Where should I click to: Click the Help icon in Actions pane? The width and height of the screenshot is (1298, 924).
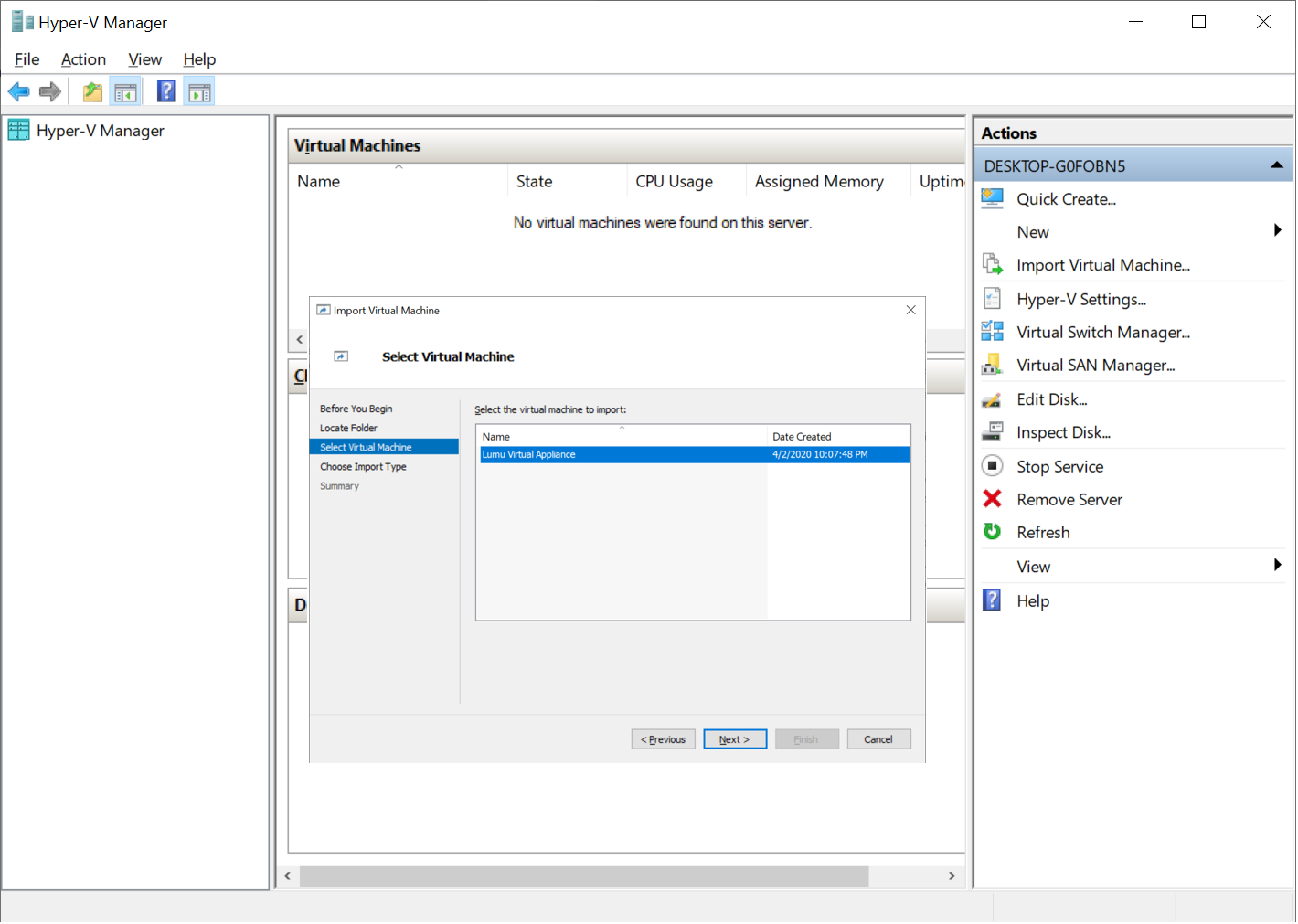(993, 600)
